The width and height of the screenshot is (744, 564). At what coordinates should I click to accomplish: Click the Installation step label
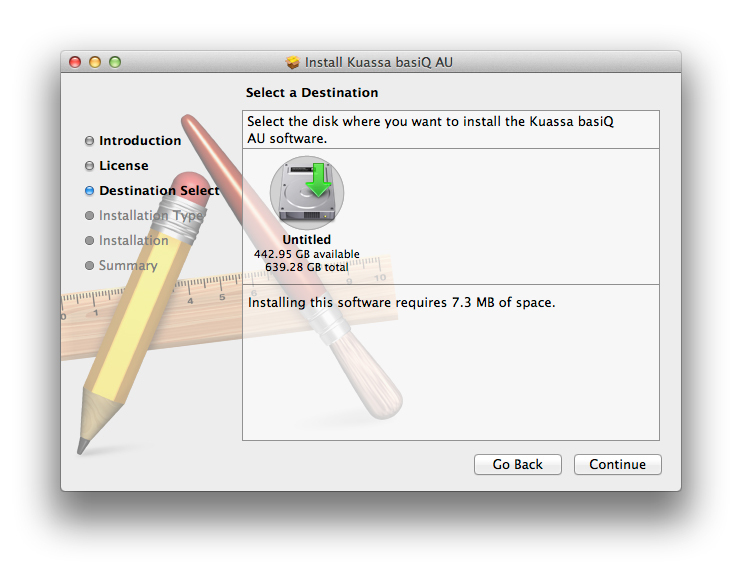(134, 240)
